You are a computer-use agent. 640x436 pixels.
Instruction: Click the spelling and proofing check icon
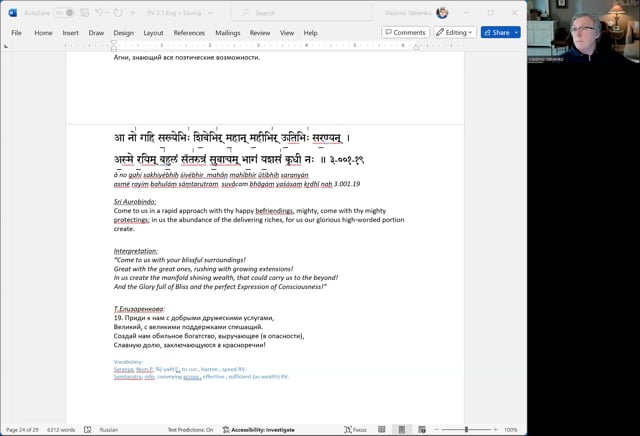87,429
